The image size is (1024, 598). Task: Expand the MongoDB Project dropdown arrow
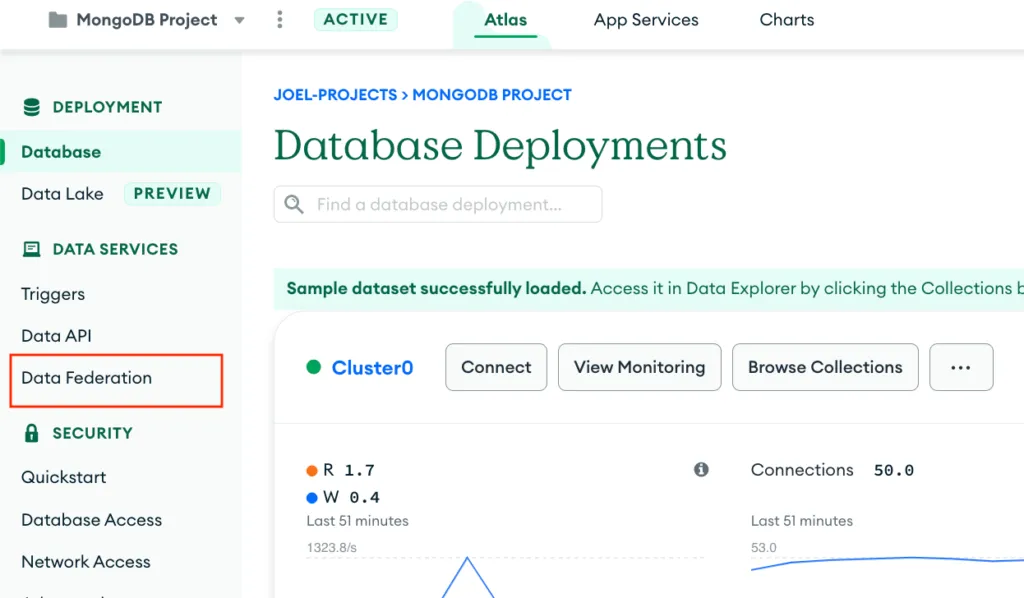[x=238, y=19]
